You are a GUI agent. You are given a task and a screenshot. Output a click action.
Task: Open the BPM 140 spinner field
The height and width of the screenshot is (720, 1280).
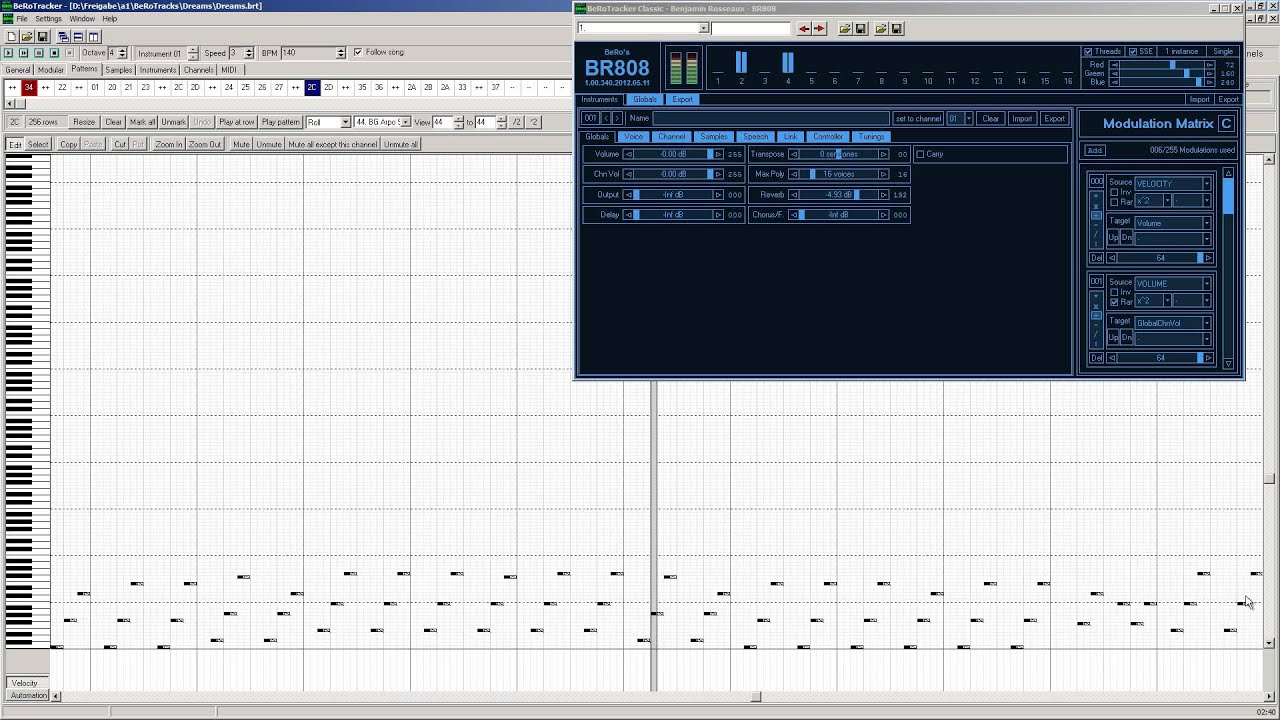[313, 52]
